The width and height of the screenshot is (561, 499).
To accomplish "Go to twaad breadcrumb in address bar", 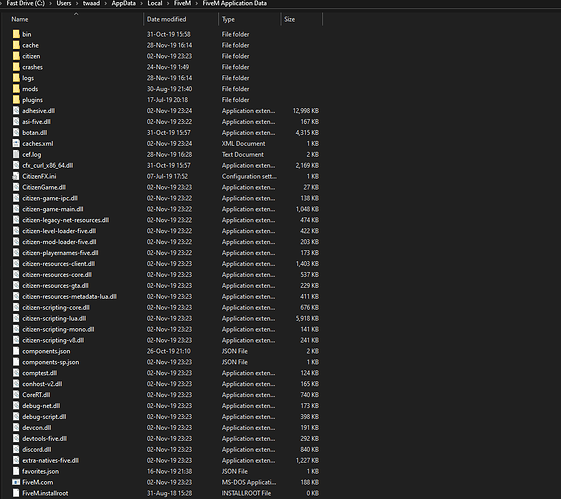I will (92, 3).
